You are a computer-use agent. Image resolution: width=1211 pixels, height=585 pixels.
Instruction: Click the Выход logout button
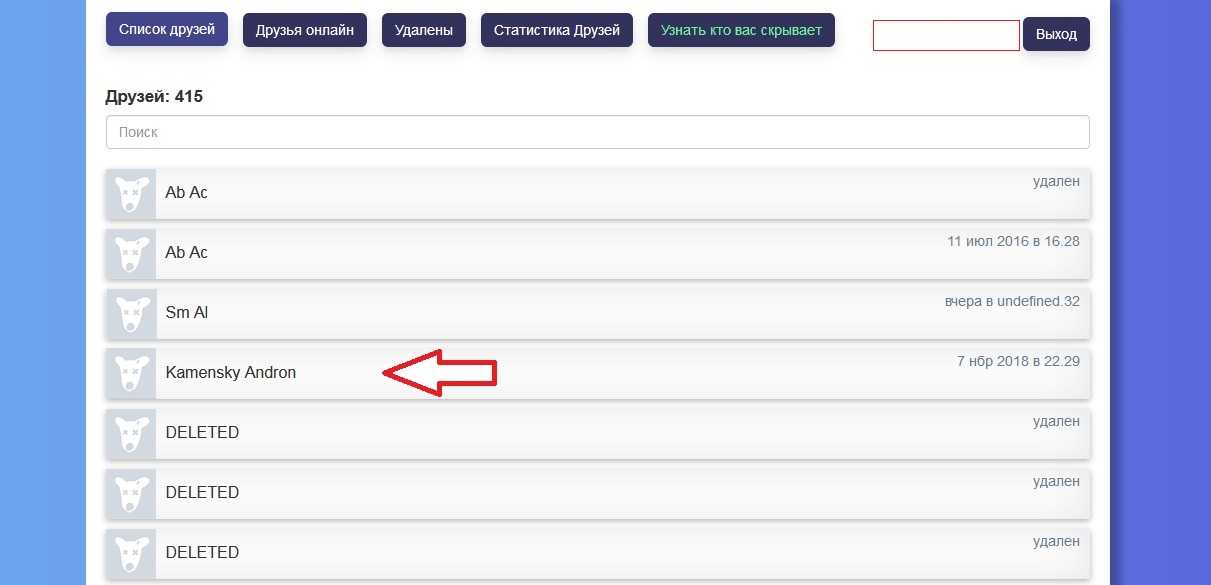pos(1056,34)
